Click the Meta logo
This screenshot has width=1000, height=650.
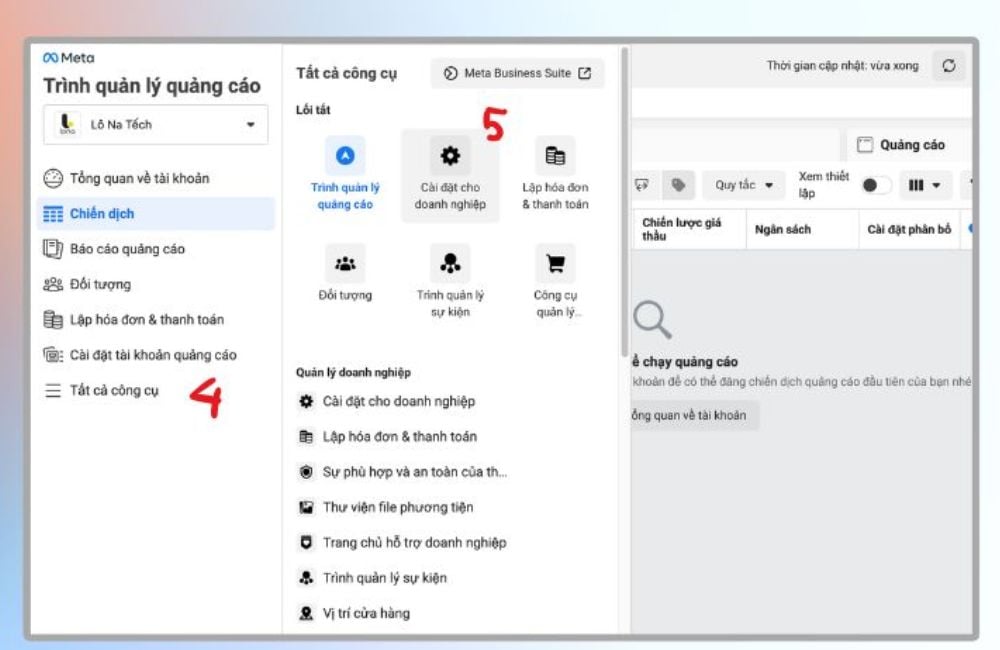click(x=68, y=58)
